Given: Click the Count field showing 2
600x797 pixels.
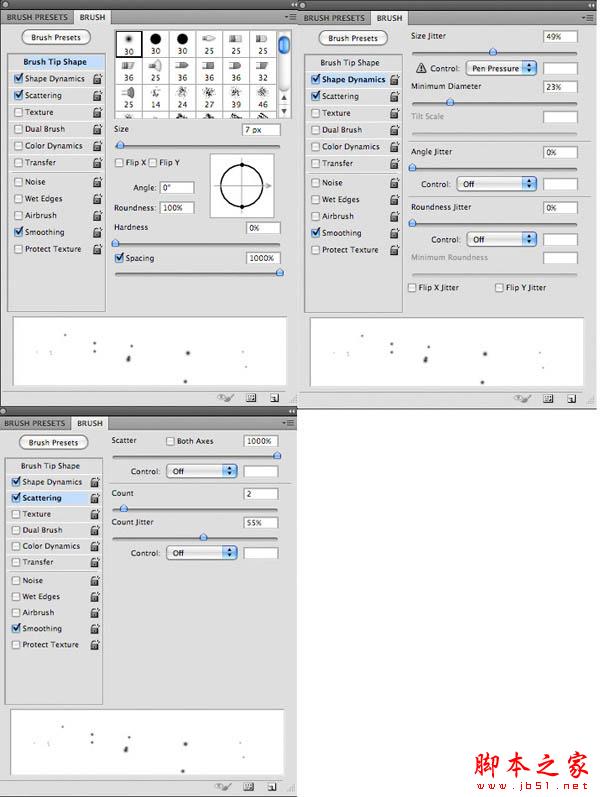Looking at the screenshot, I should [x=261, y=494].
